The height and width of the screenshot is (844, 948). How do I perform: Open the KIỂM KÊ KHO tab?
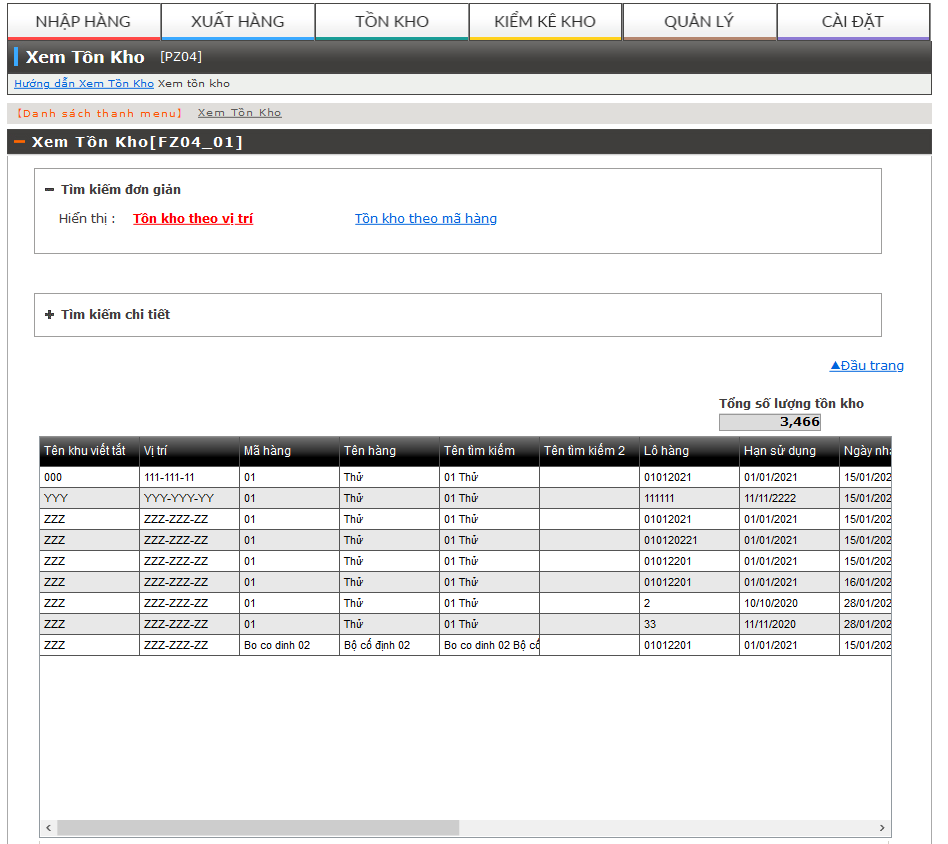point(545,18)
